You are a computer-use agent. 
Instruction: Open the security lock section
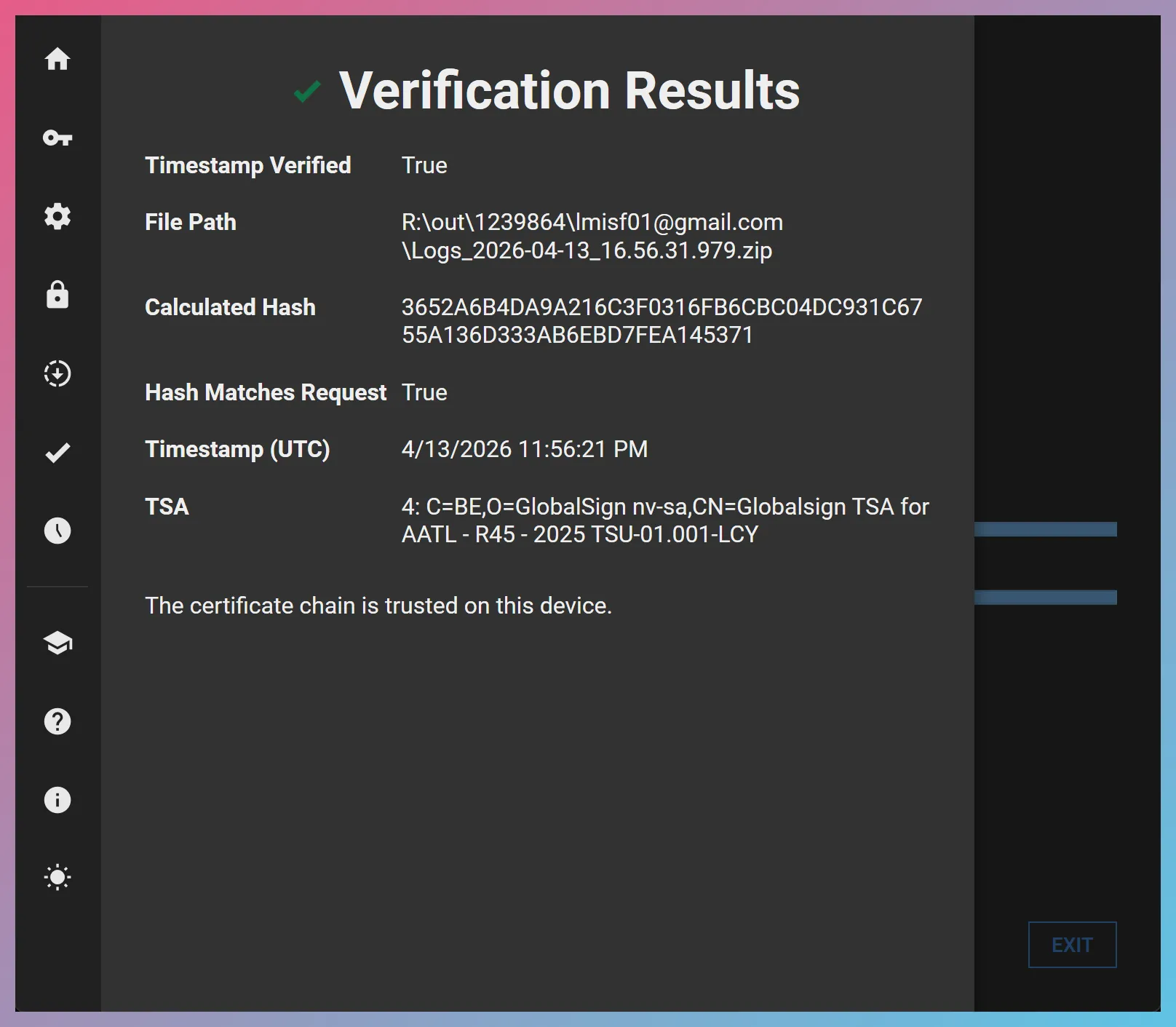click(57, 296)
